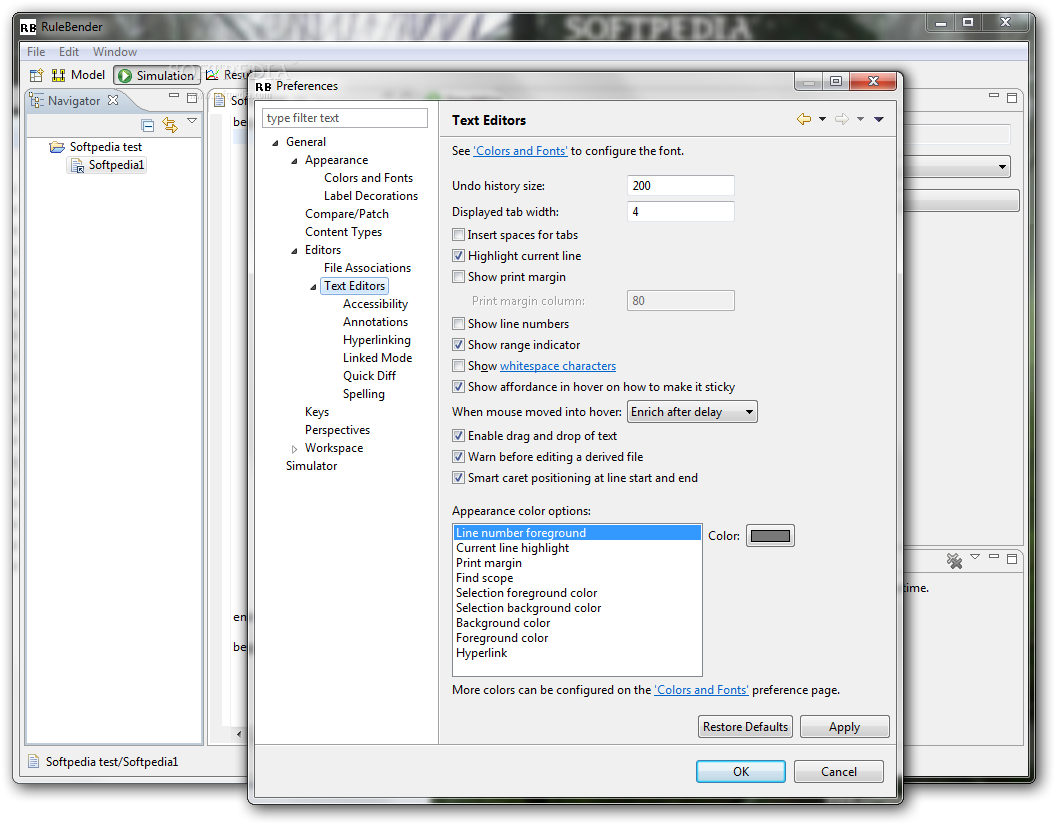Toggle Show affordance in hover checkbox
This screenshot has width=1056, height=825.
point(459,386)
